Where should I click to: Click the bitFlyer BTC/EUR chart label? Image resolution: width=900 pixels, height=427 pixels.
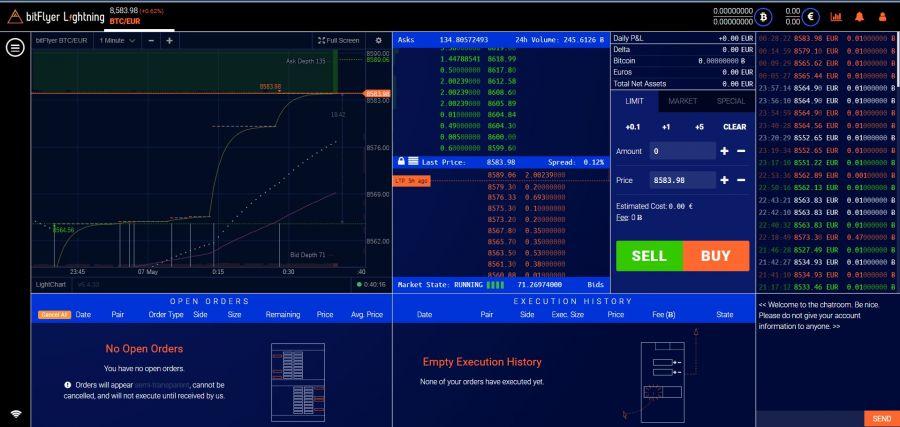click(x=61, y=40)
